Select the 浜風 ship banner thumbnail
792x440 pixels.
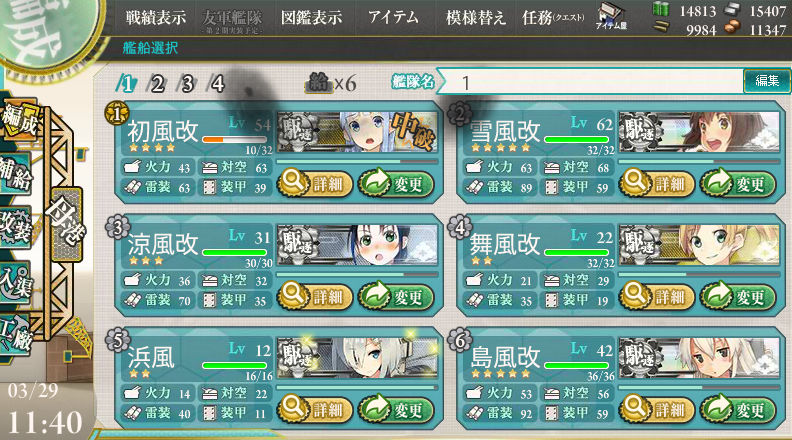pos(357,357)
